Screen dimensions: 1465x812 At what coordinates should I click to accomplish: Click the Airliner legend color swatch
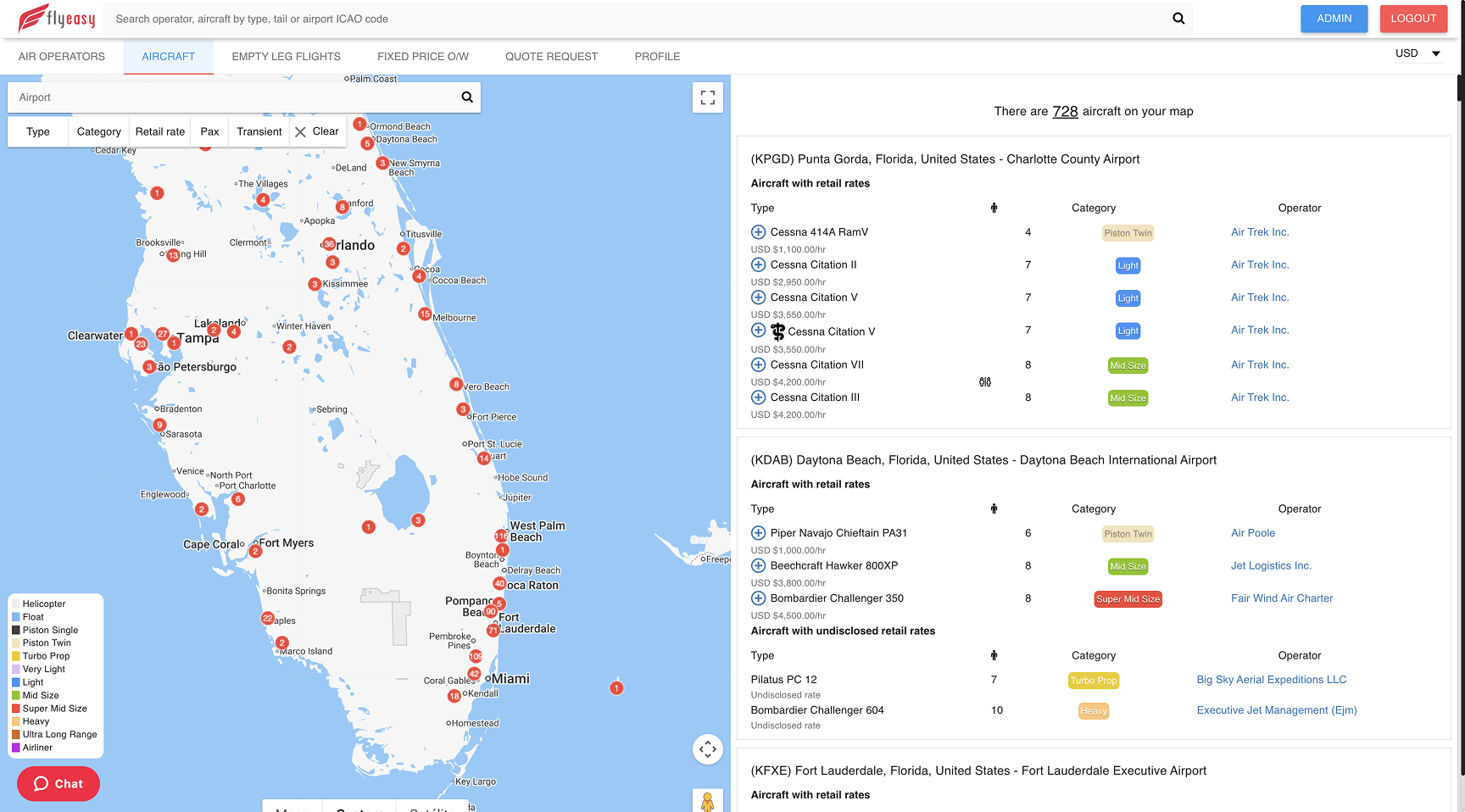(x=16, y=748)
